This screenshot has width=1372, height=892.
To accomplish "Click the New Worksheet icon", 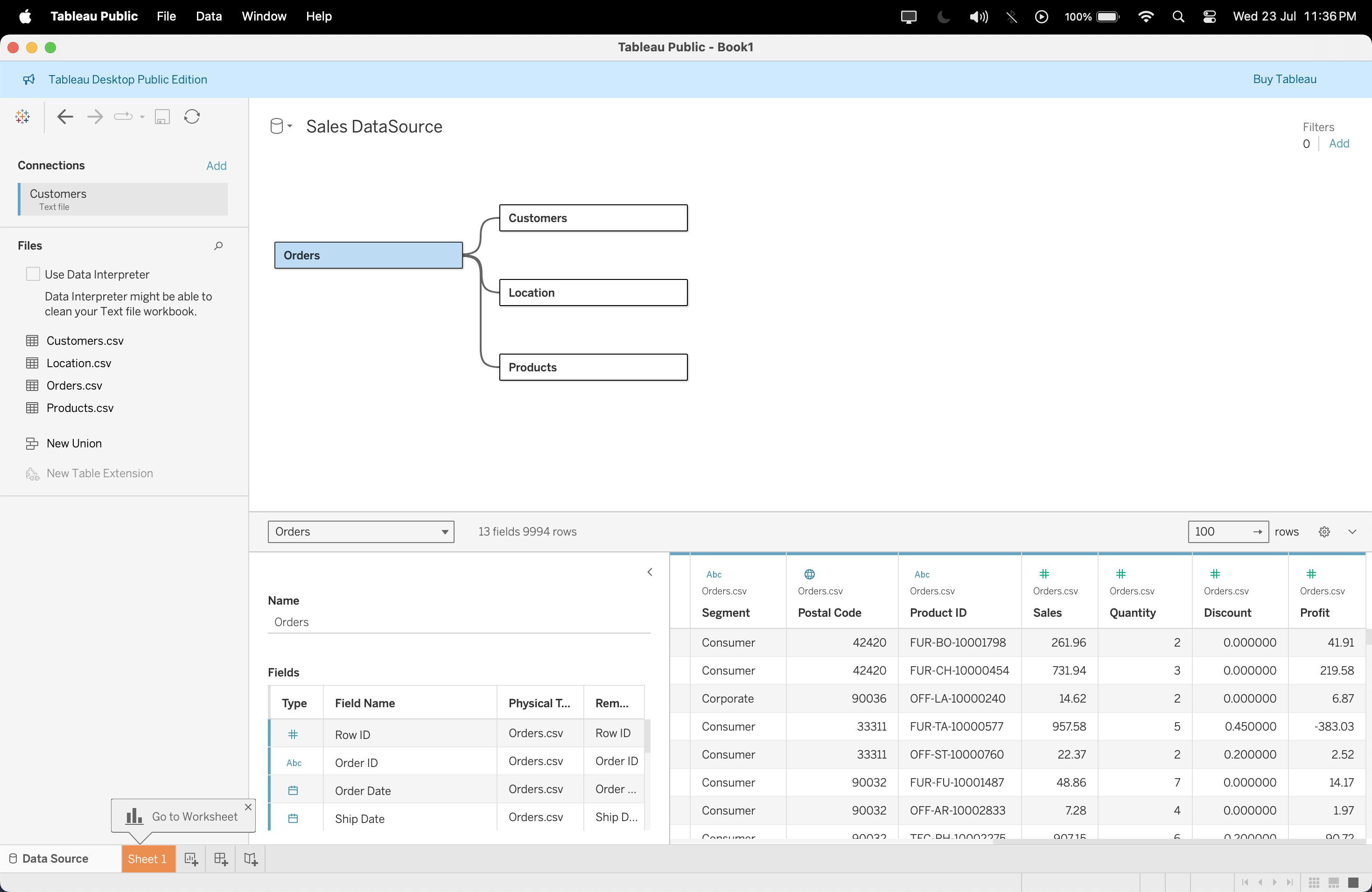I will 191,859.
